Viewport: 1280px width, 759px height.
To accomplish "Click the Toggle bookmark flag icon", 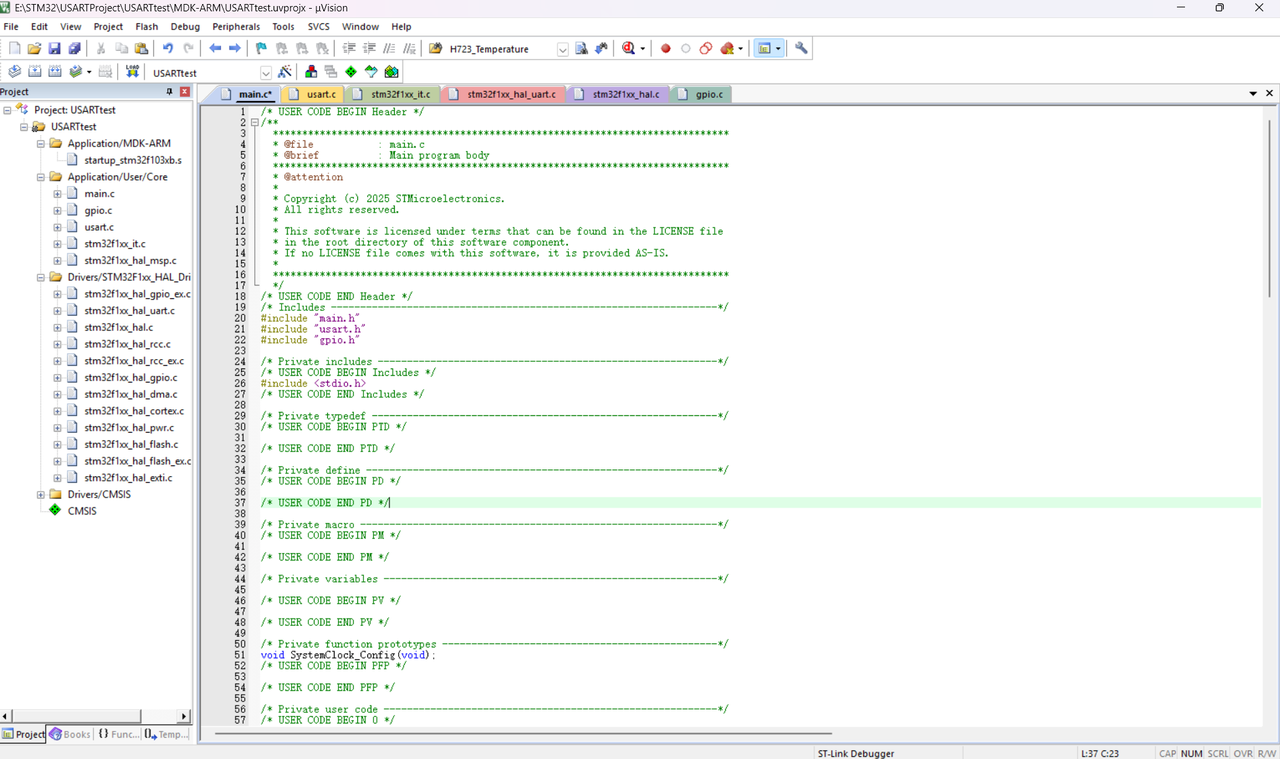I will (261, 48).
